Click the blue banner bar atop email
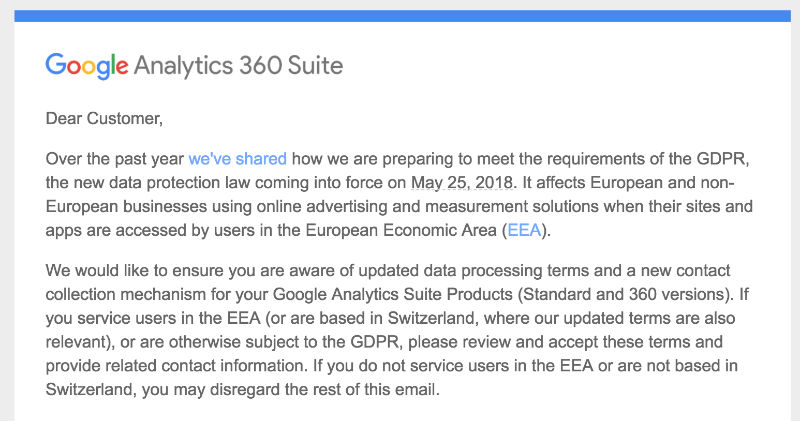The height and width of the screenshot is (421, 800). pyautogui.click(x=403, y=16)
